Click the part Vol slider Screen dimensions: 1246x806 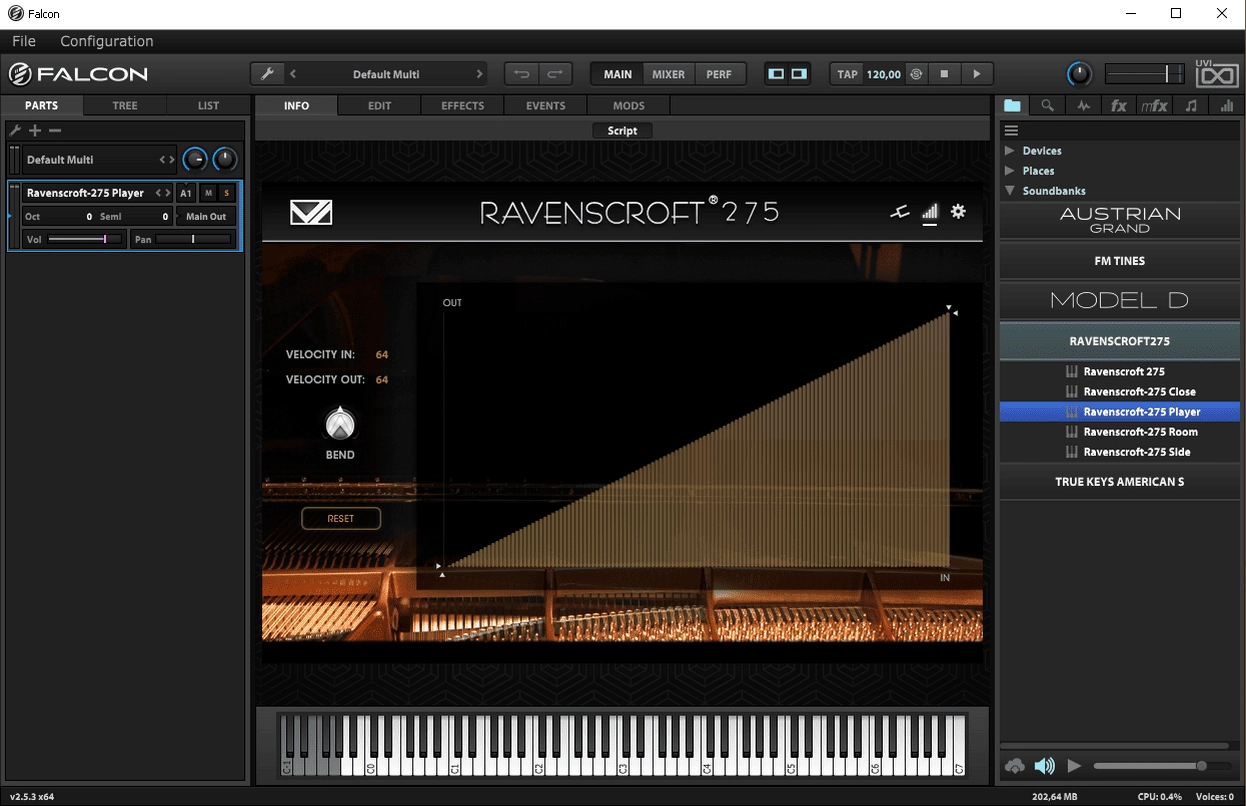pos(84,239)
